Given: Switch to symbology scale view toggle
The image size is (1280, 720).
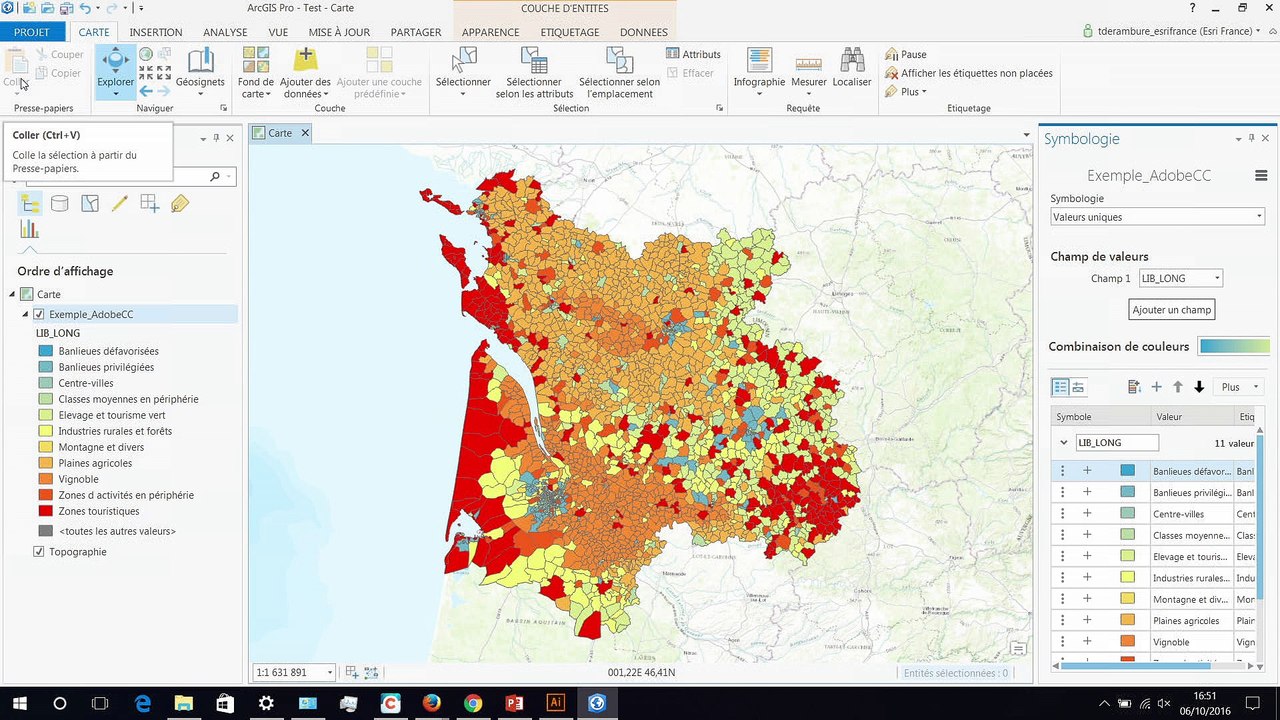Looking at the screenshot, I should pyautogui.click(x=1079, y=387).
